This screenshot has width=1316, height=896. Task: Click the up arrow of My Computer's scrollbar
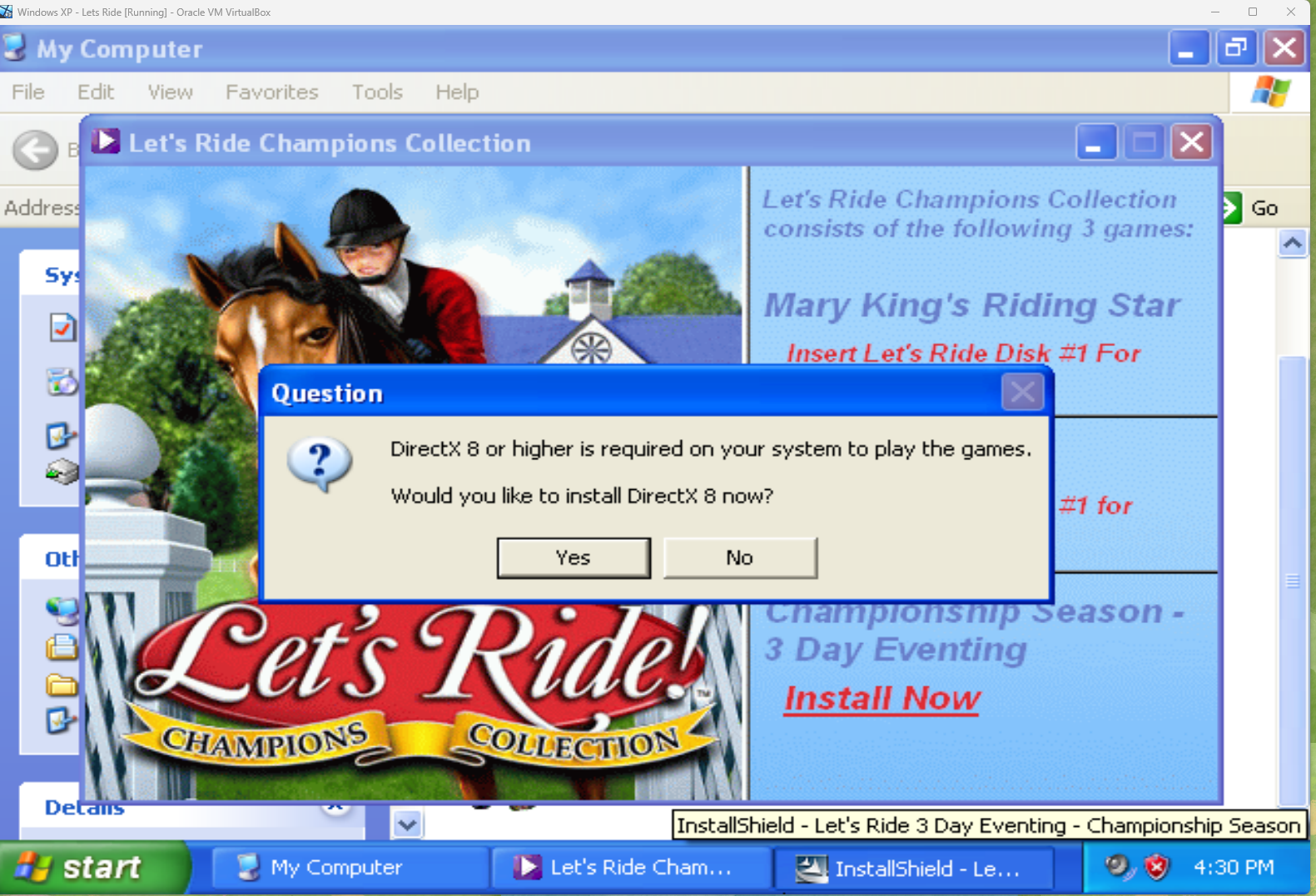[x=1292, y=244]
